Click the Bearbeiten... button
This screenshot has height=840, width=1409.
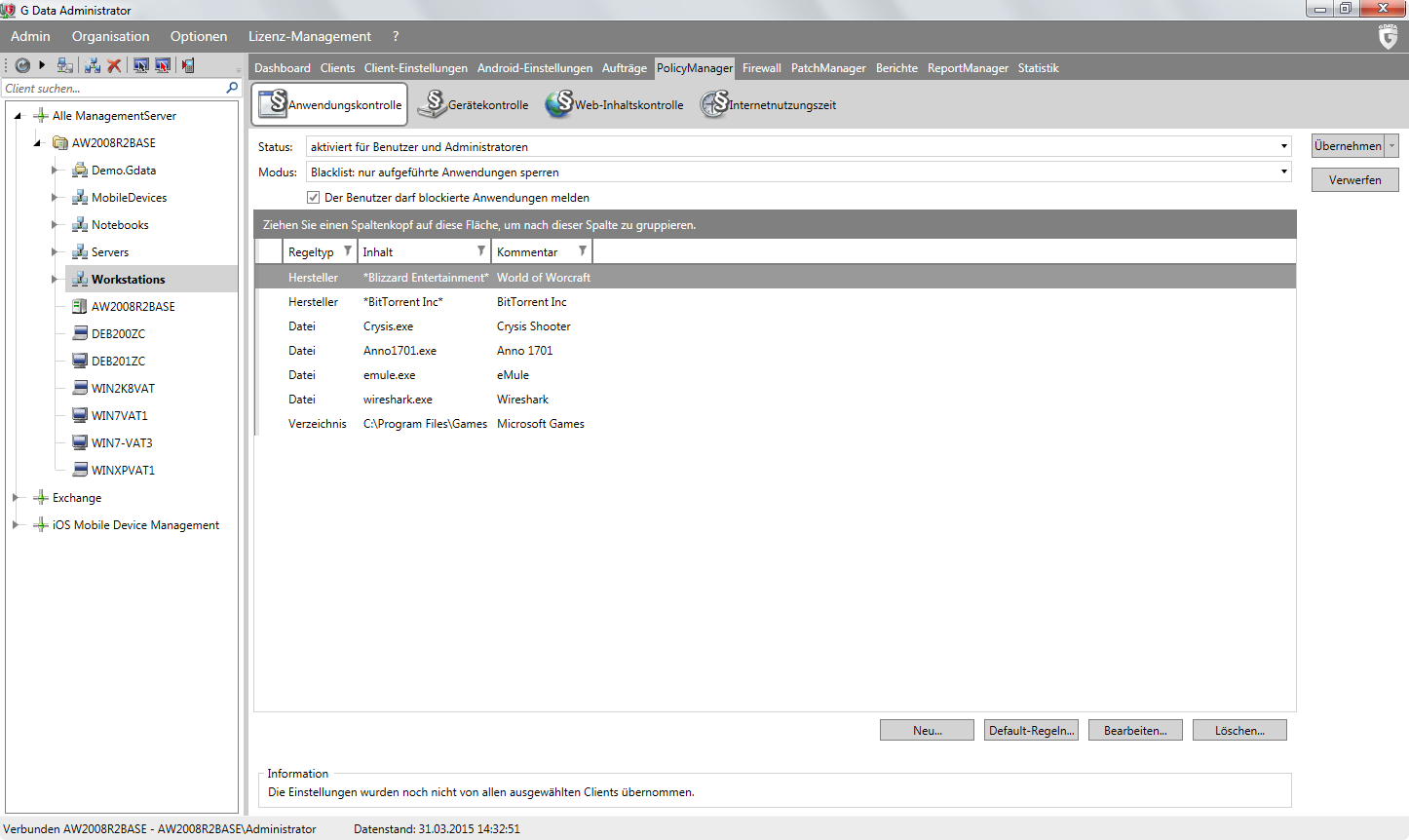tap(1135, 730)
